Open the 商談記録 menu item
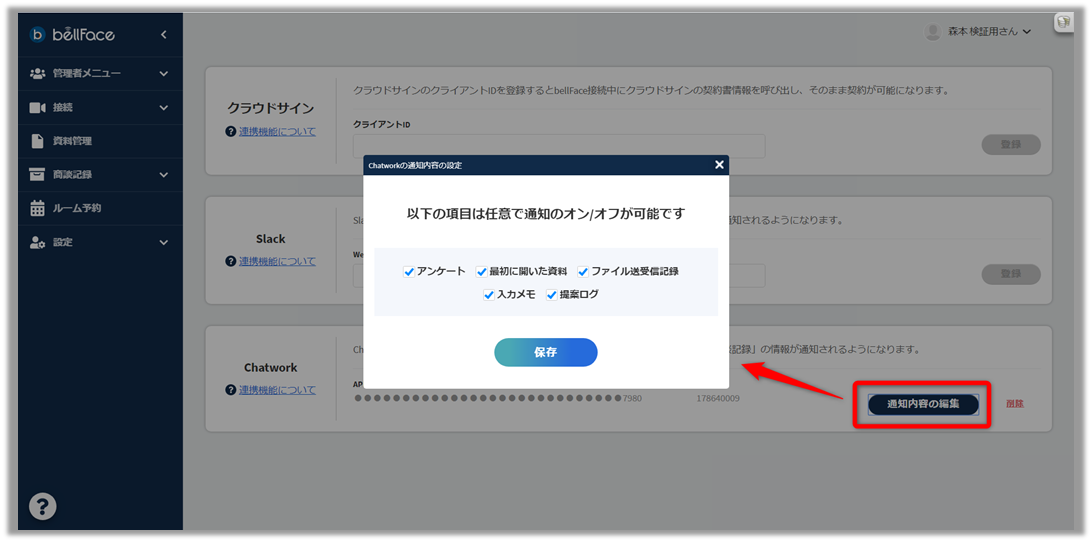 tap(100, 174)
